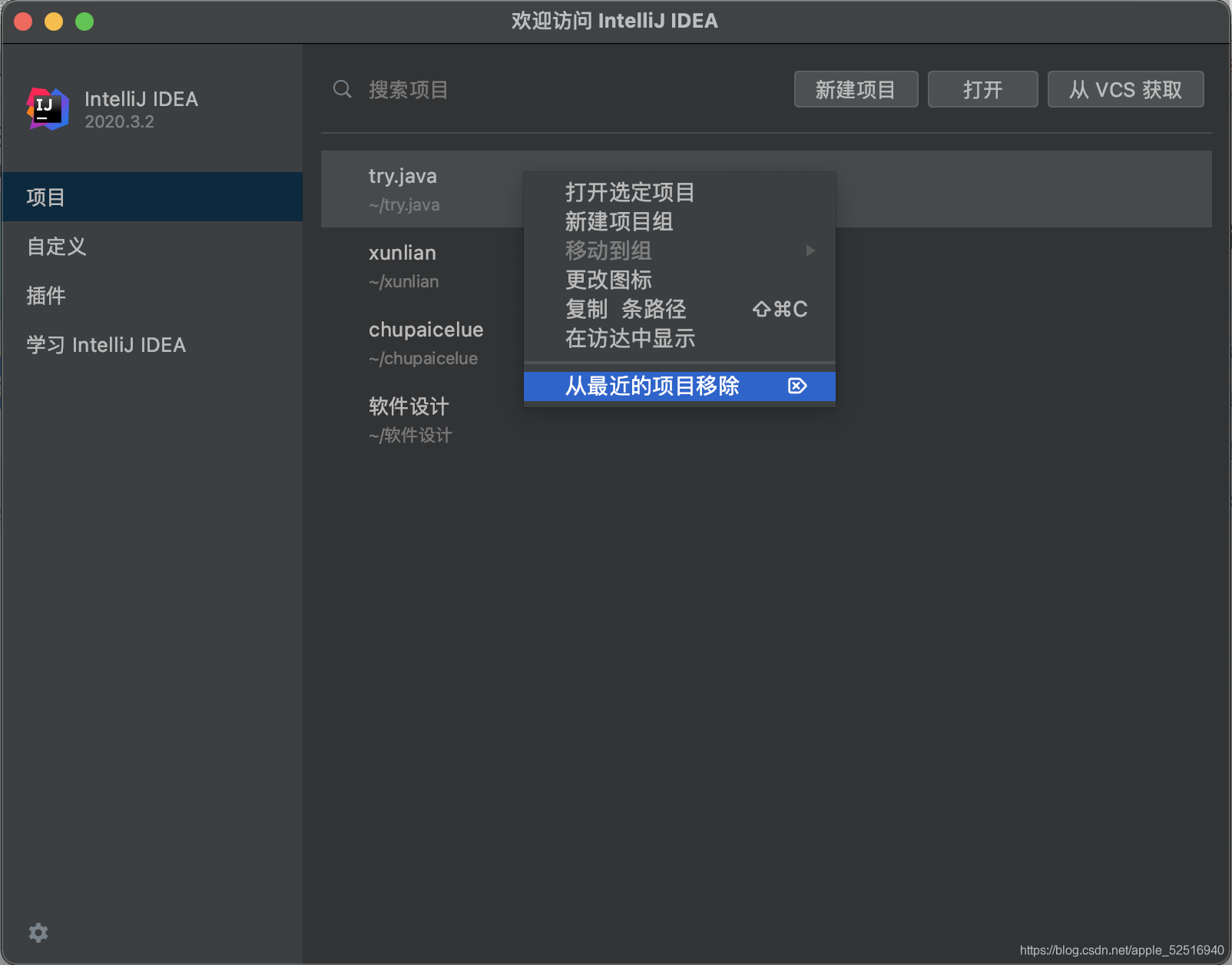Select 复制 条路径 menu entry

[x=680, y=309]
